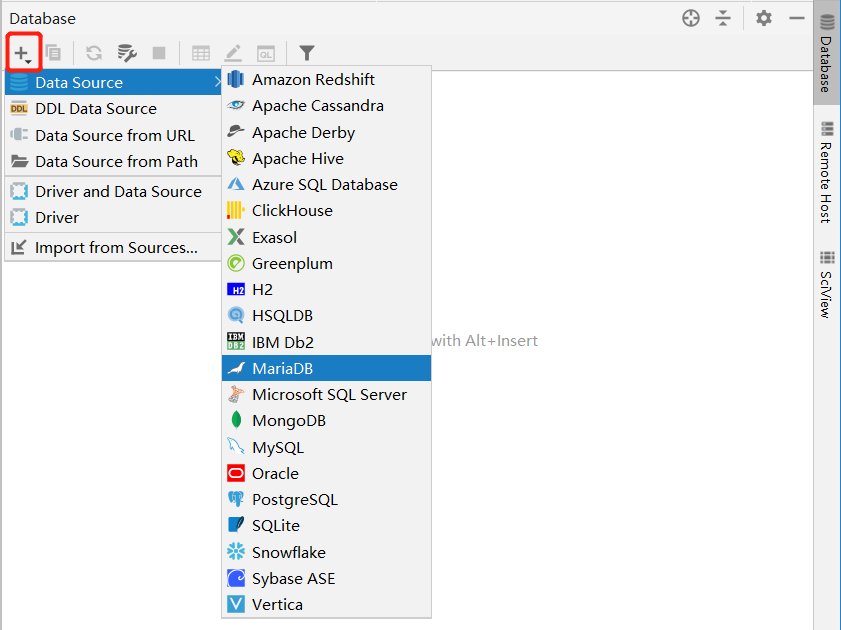Select DDL Data Source menu entry
The width and height of the screenshot is (841, 630).
(113, 109)
